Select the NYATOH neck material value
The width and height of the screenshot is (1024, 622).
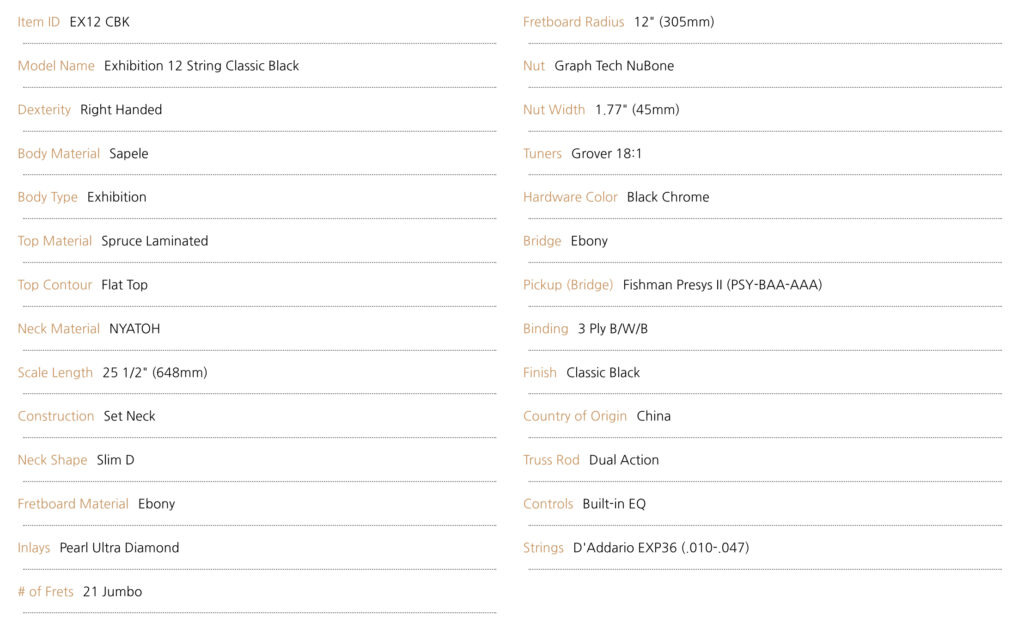coord(134,329)
